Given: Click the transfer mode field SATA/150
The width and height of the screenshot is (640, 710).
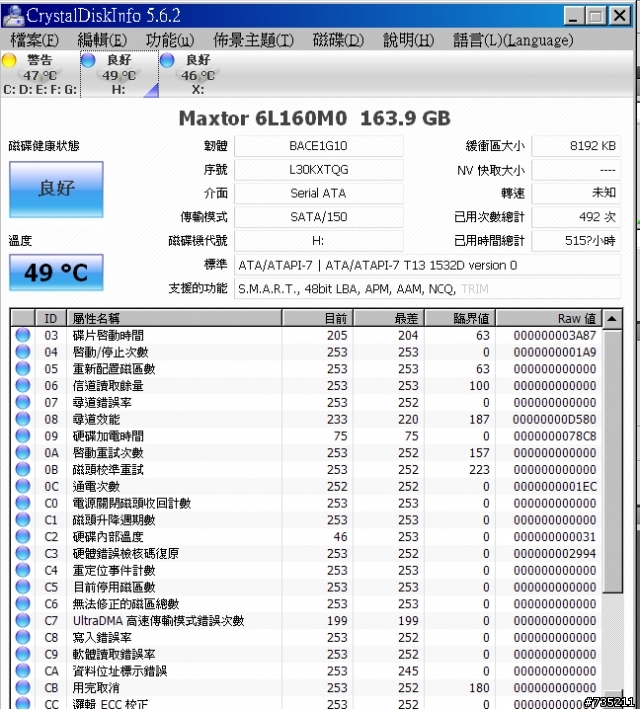Looking at the screenshot, I should [x=318, y=217].
